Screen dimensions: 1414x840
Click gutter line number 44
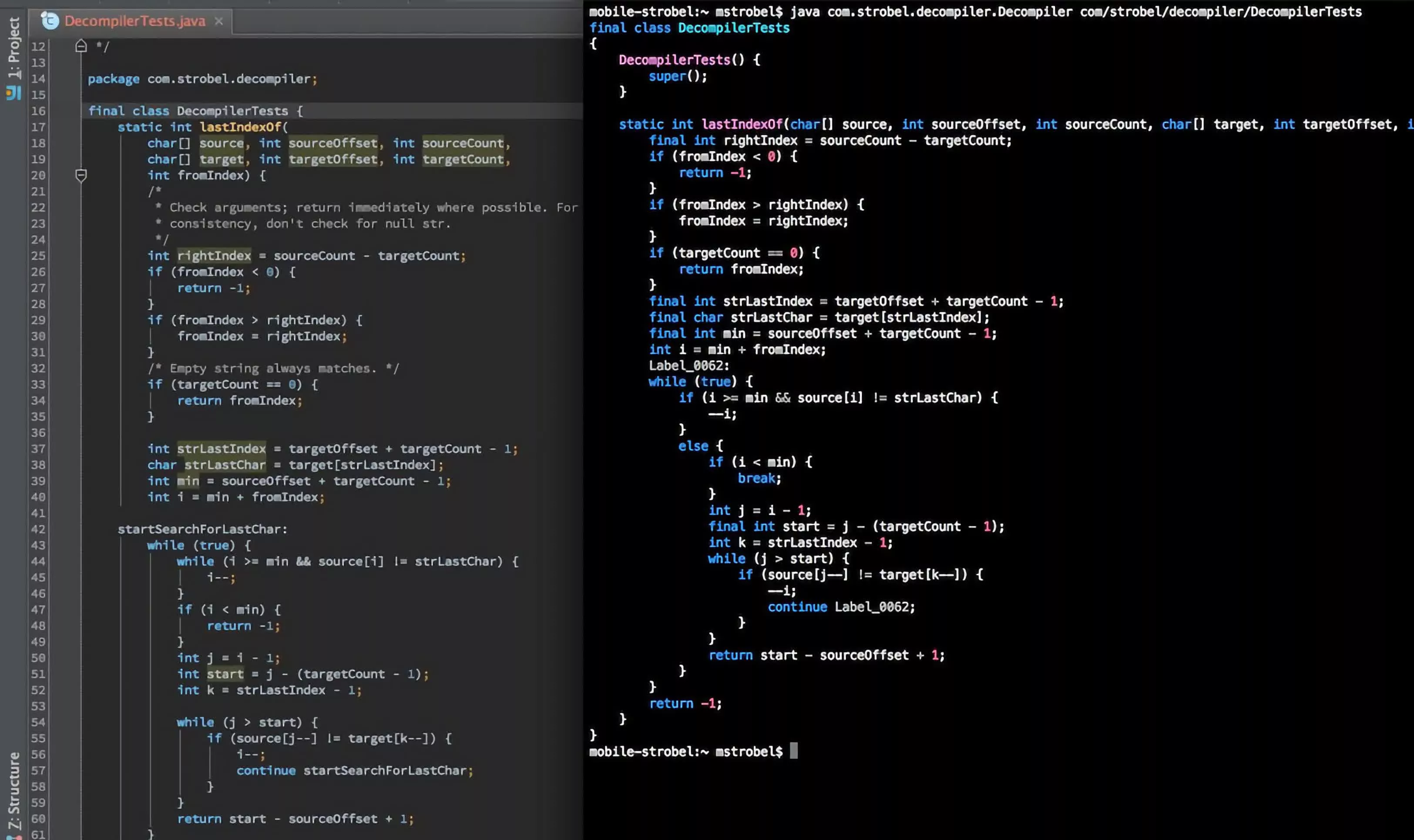[x=38, y=562]
